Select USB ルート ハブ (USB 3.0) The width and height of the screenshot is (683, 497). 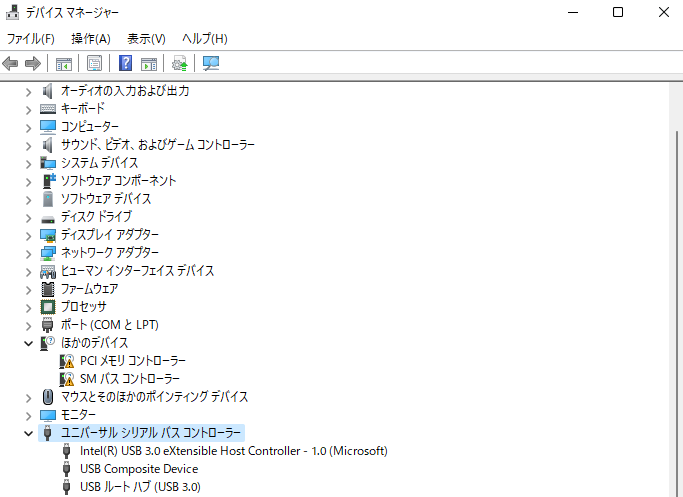click(140, 487)
